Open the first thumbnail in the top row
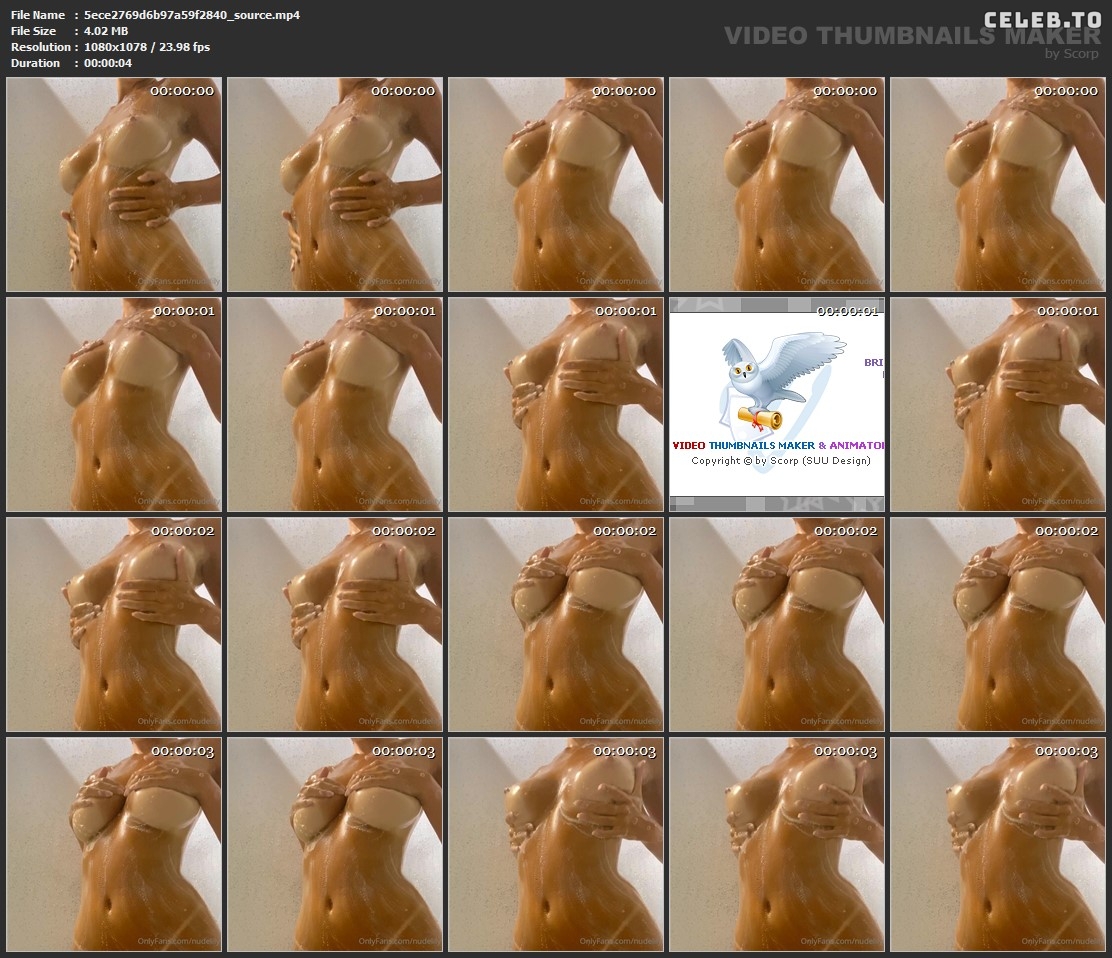Viewport: 1112px width, 958px height. (114, 185)
